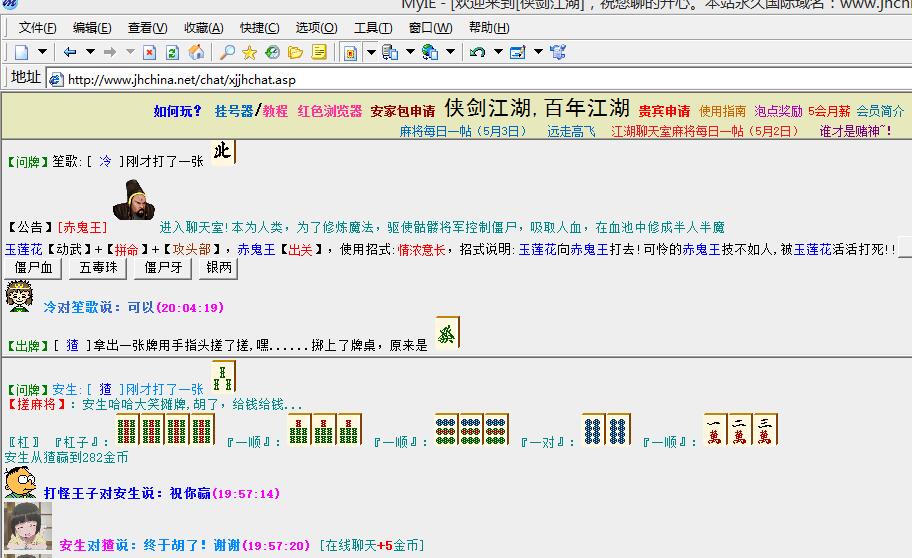Open dropdown beside window pencil icon

point(539,52)
